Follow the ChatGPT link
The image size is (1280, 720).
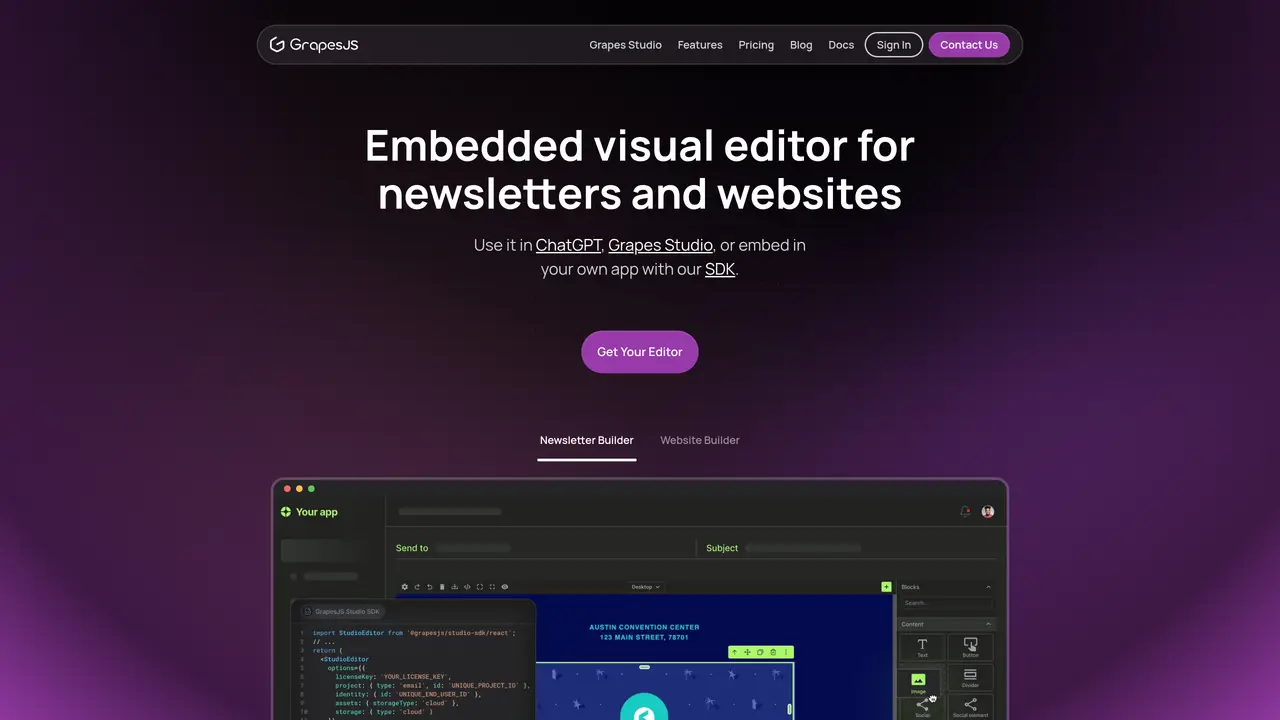(569, 245)
